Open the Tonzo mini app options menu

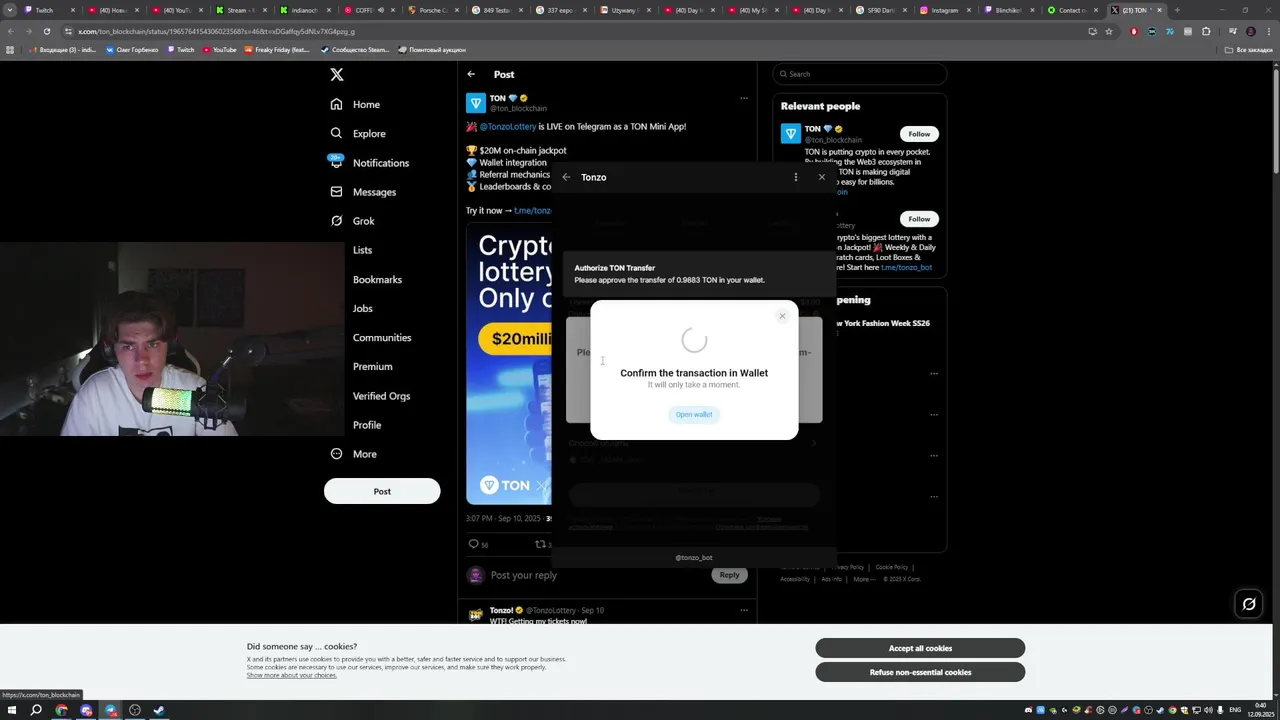pos(796,177)
